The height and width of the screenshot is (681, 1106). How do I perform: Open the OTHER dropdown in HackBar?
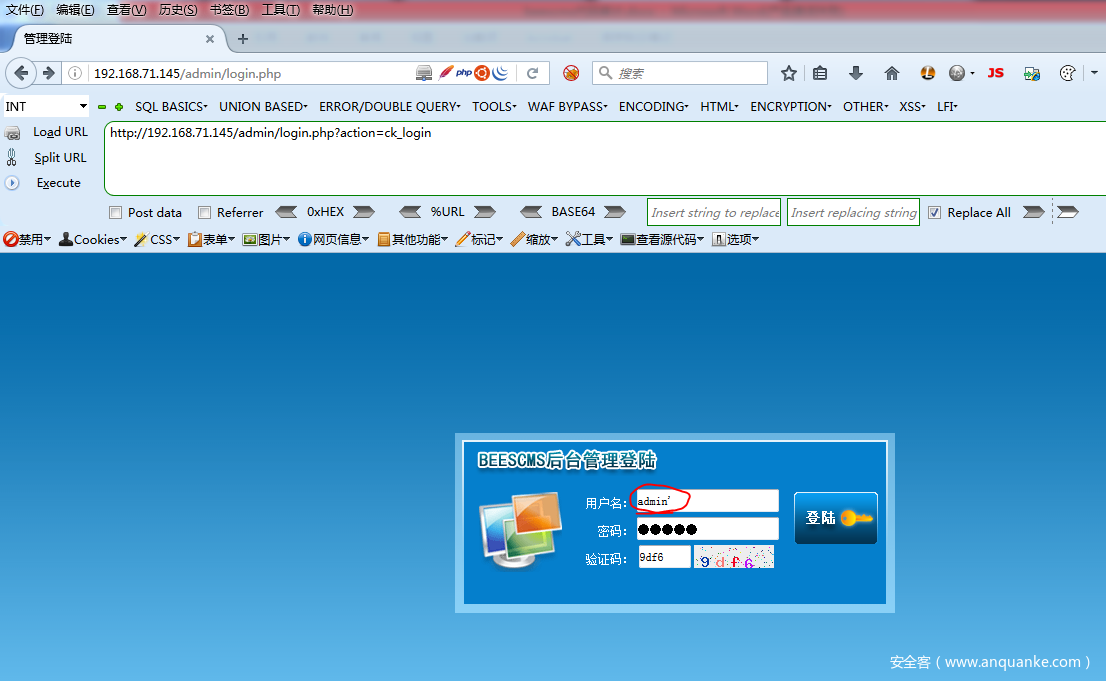click(x=865, y=107)
